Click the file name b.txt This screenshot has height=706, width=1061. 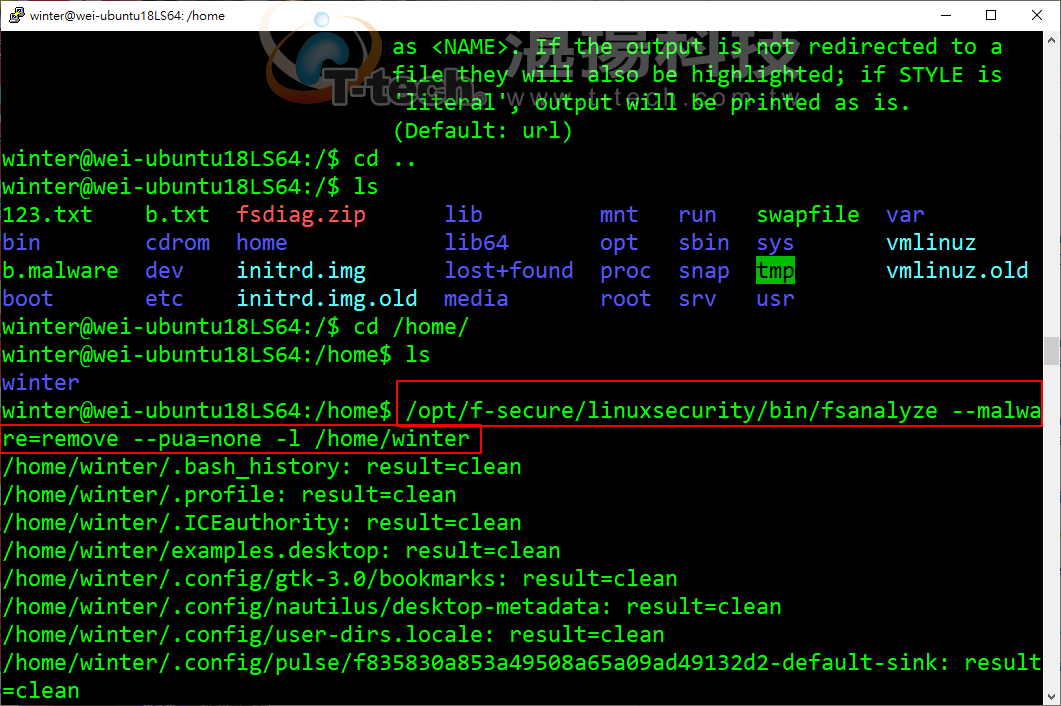(177, 215)
